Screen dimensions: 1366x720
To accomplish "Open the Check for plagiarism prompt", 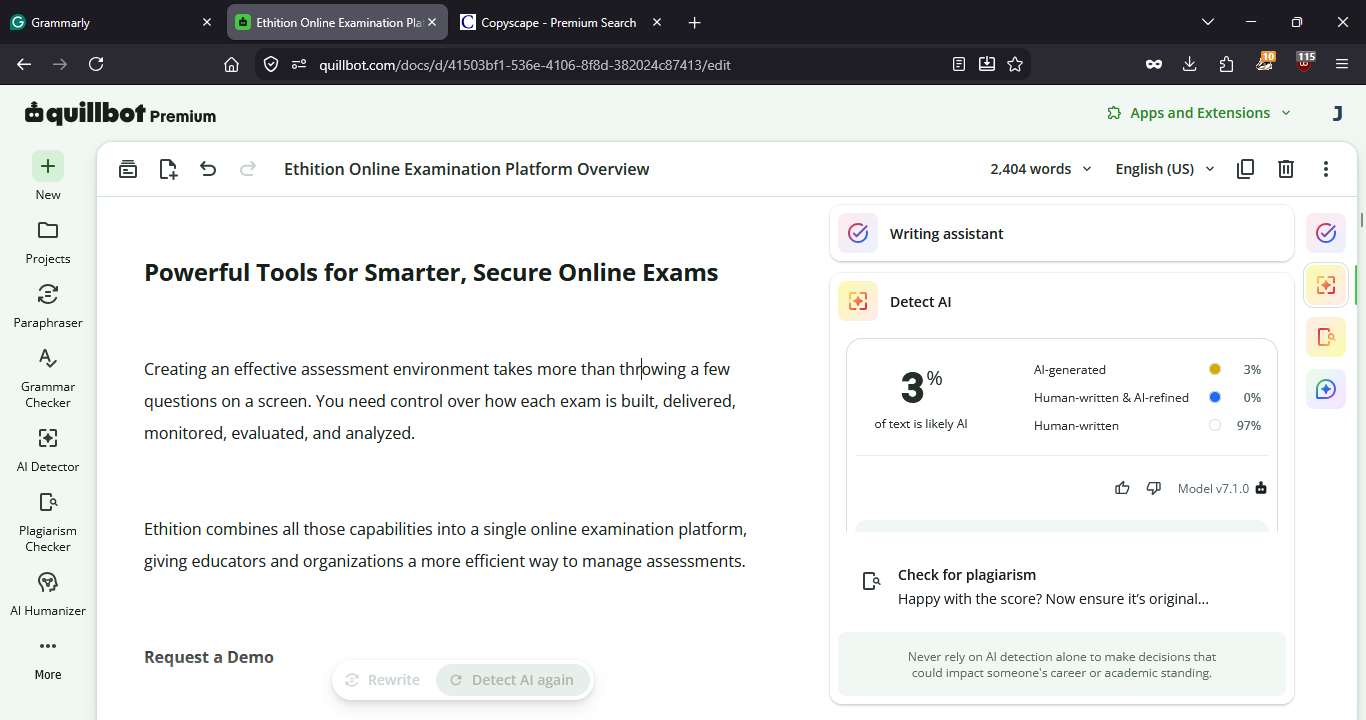I will [1062, 587].
